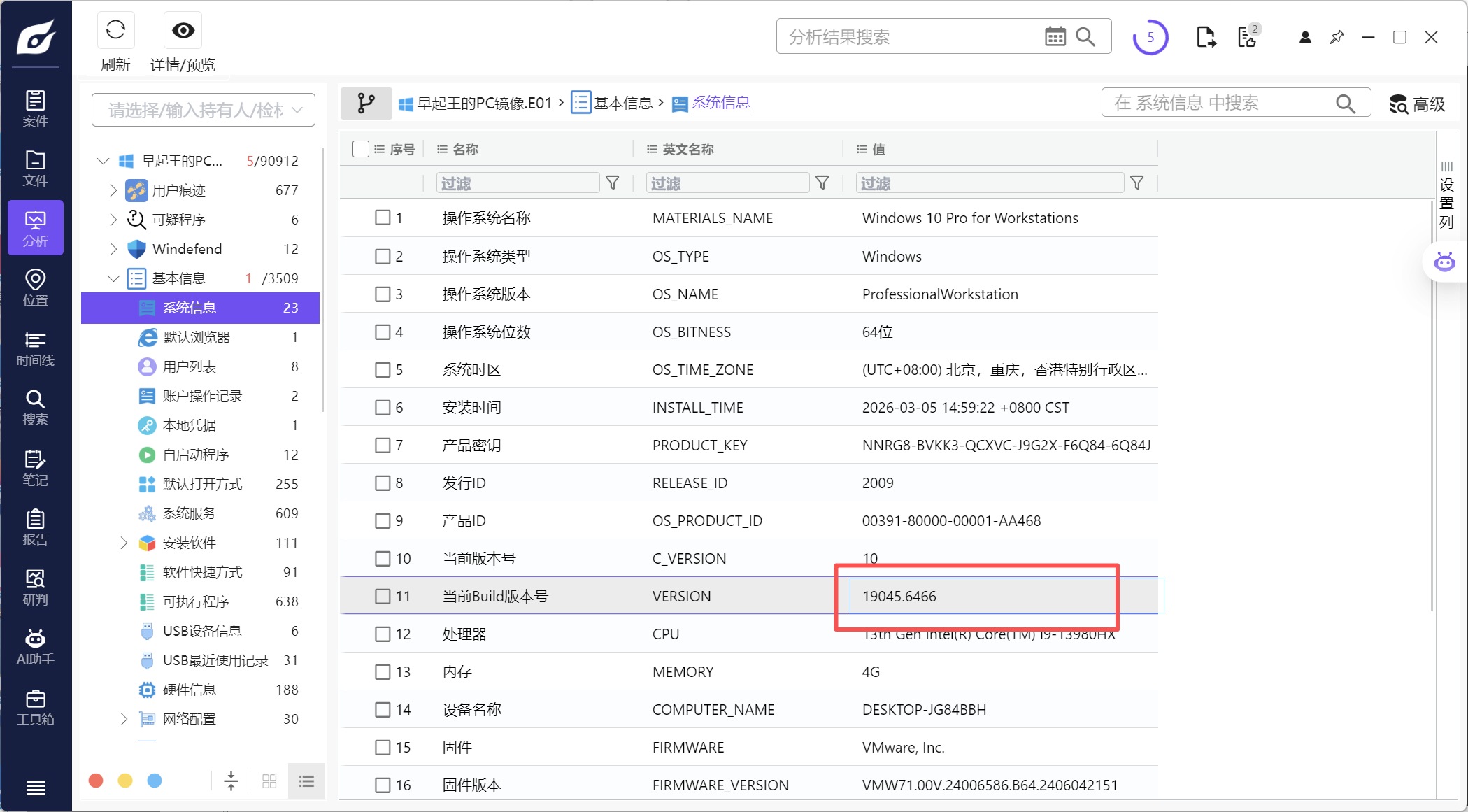Select the 用户列表 tree item
1468x812 pixels.
190,366
